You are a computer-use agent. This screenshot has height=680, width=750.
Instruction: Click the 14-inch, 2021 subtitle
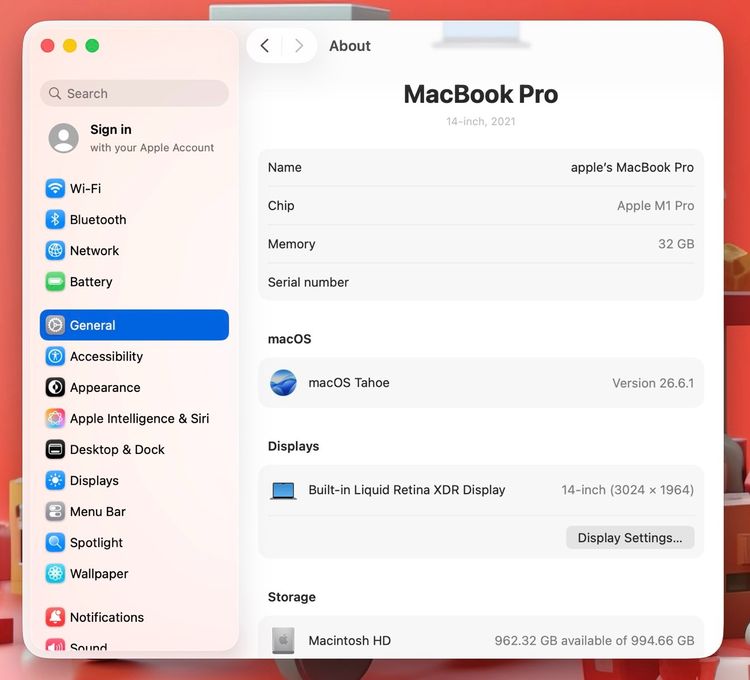tap(481, 121)
